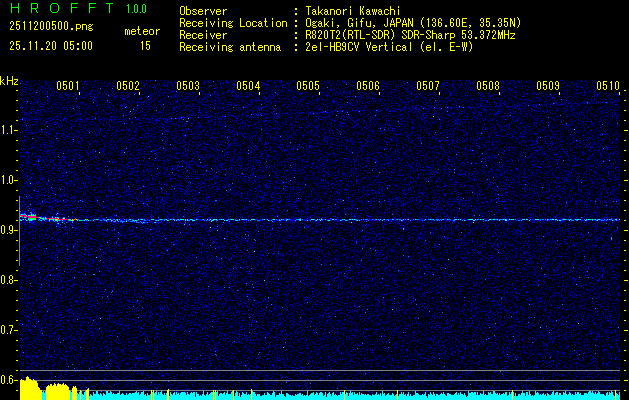The image size is (629, 400).
Task: Click the 0.8 kHz axis label
Action: [x=9, y=280]
